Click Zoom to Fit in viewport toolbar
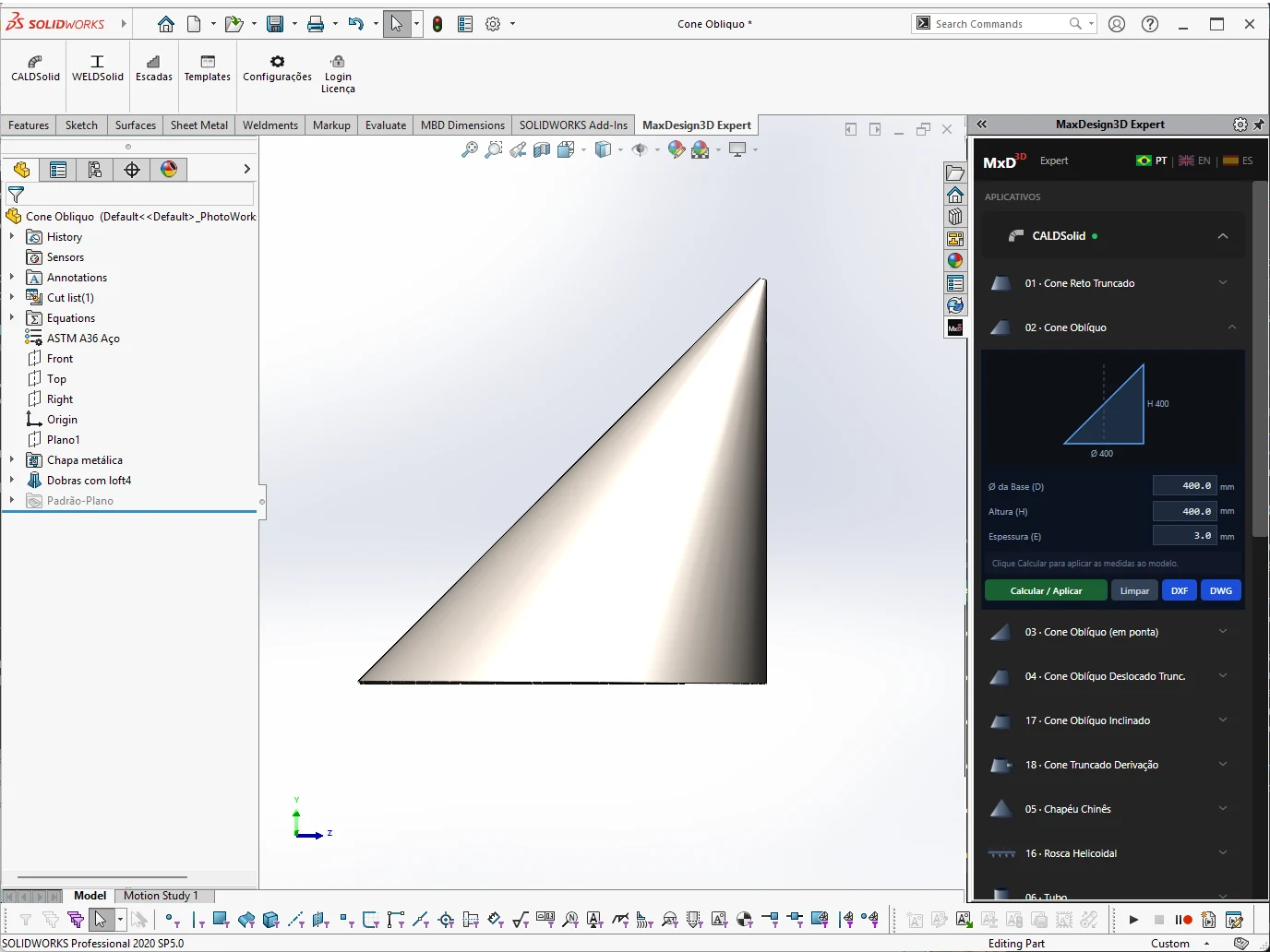 point(470,149)
